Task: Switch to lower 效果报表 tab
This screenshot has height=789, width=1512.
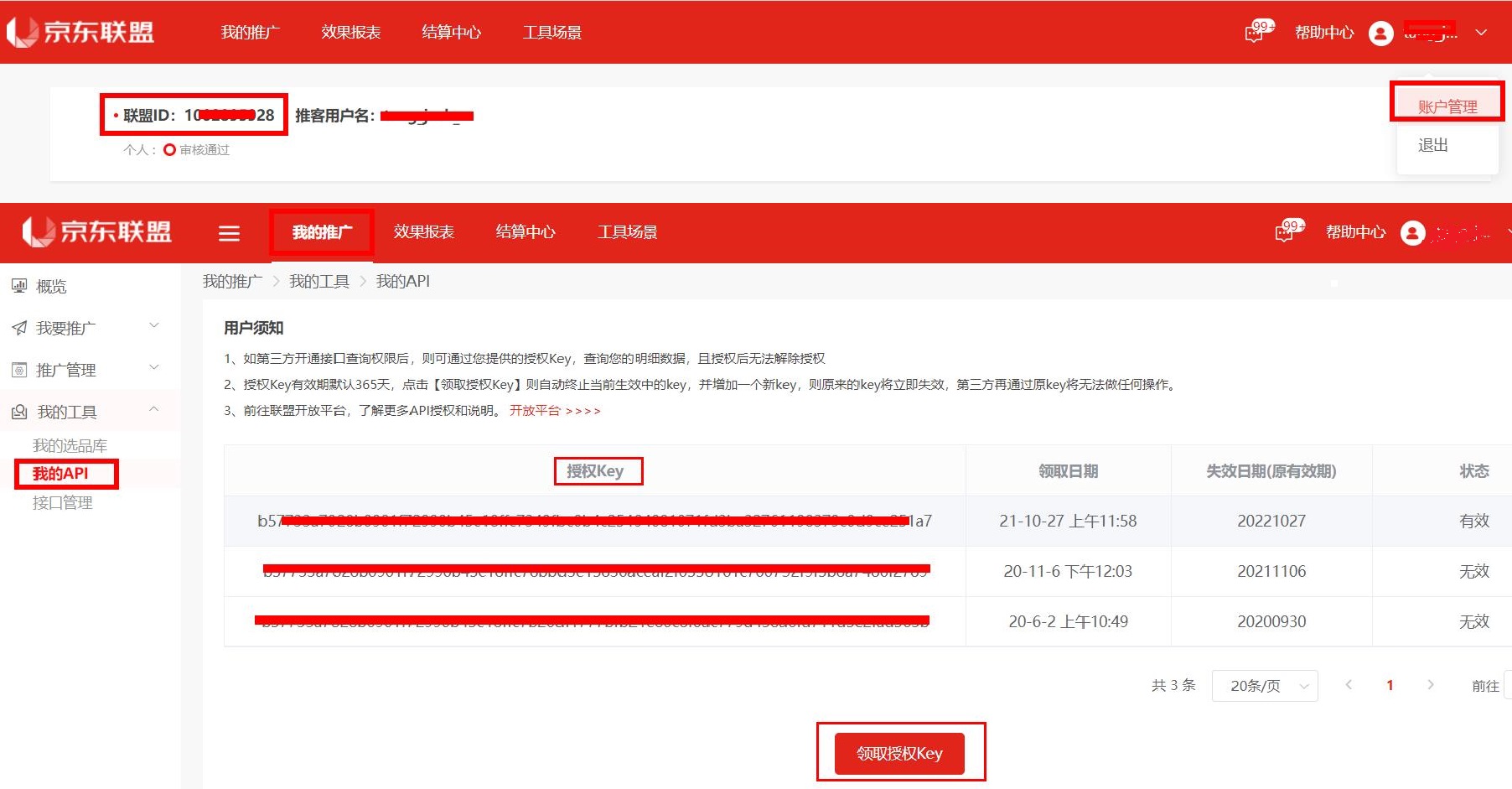Action: (424, 231)
